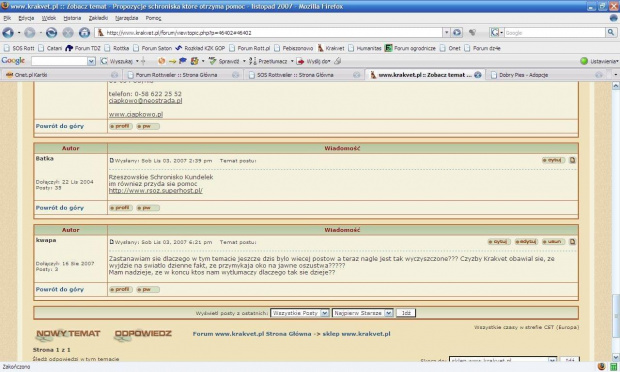
Task: Click the Stop loading icon
Action: [x=68, y=33]
